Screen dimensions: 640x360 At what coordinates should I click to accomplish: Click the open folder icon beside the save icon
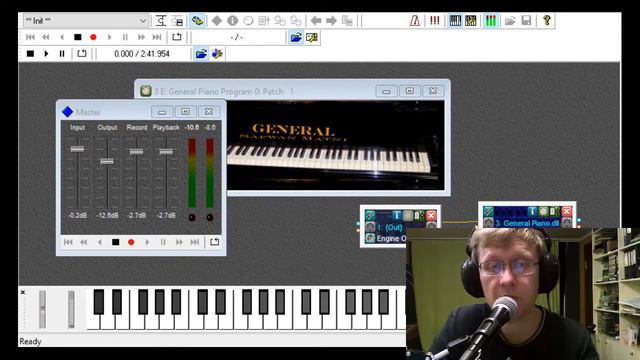pos(510,20)
